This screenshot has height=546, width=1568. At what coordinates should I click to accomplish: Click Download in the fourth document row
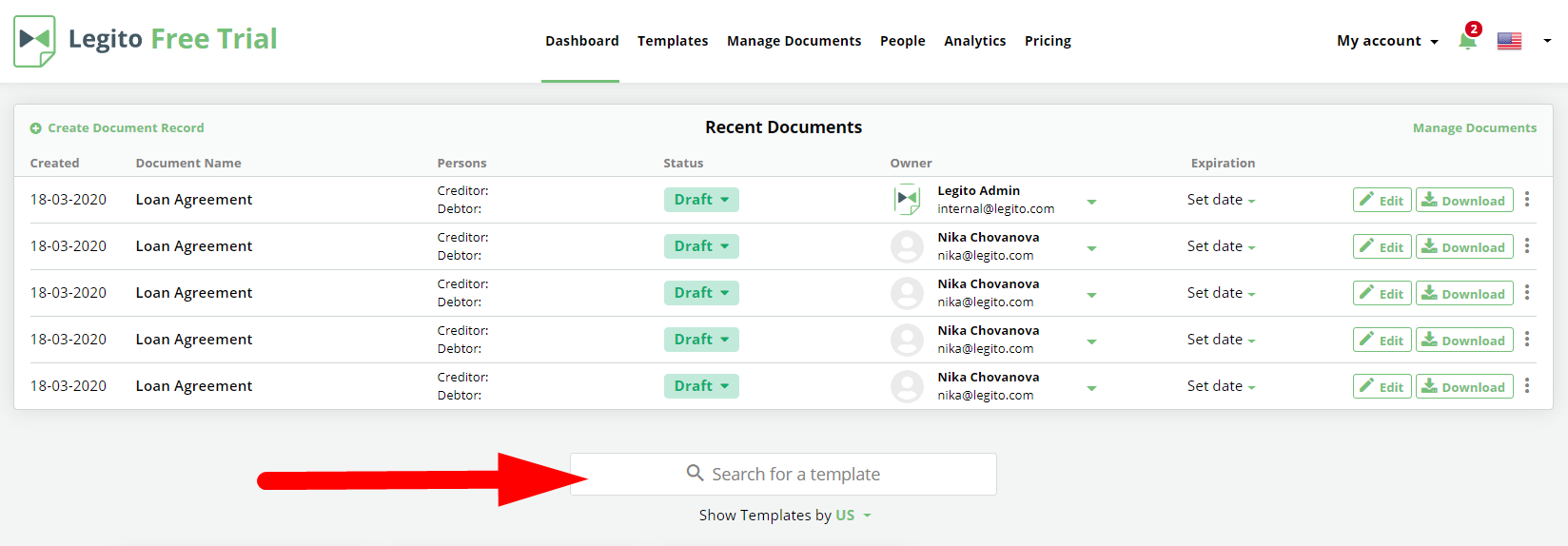1464,340
